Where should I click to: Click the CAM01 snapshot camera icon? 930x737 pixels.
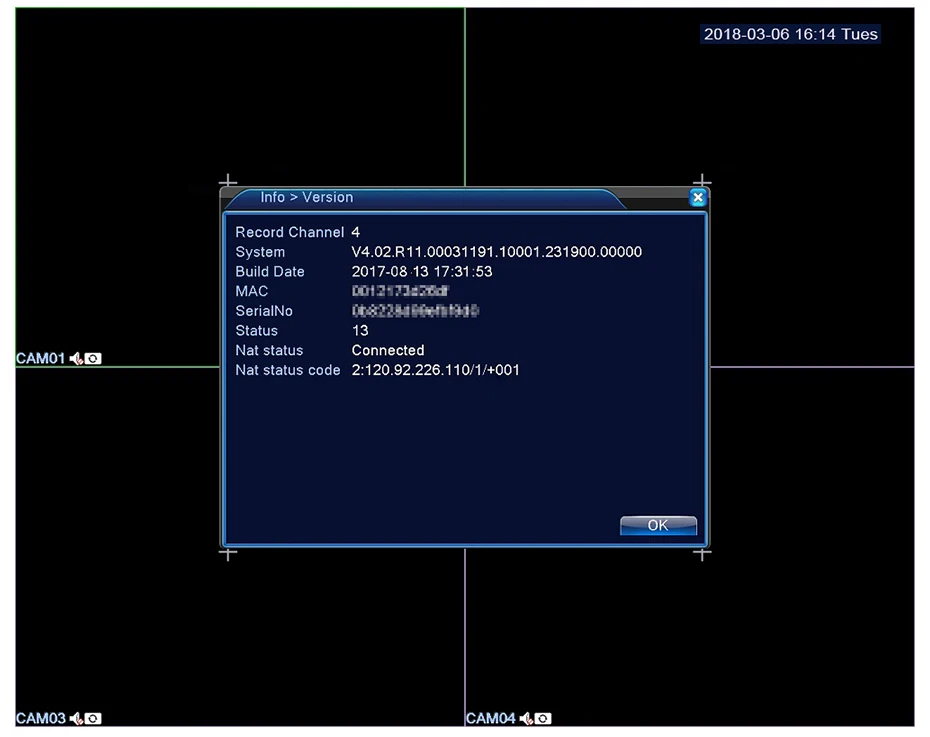coord(93,358)
